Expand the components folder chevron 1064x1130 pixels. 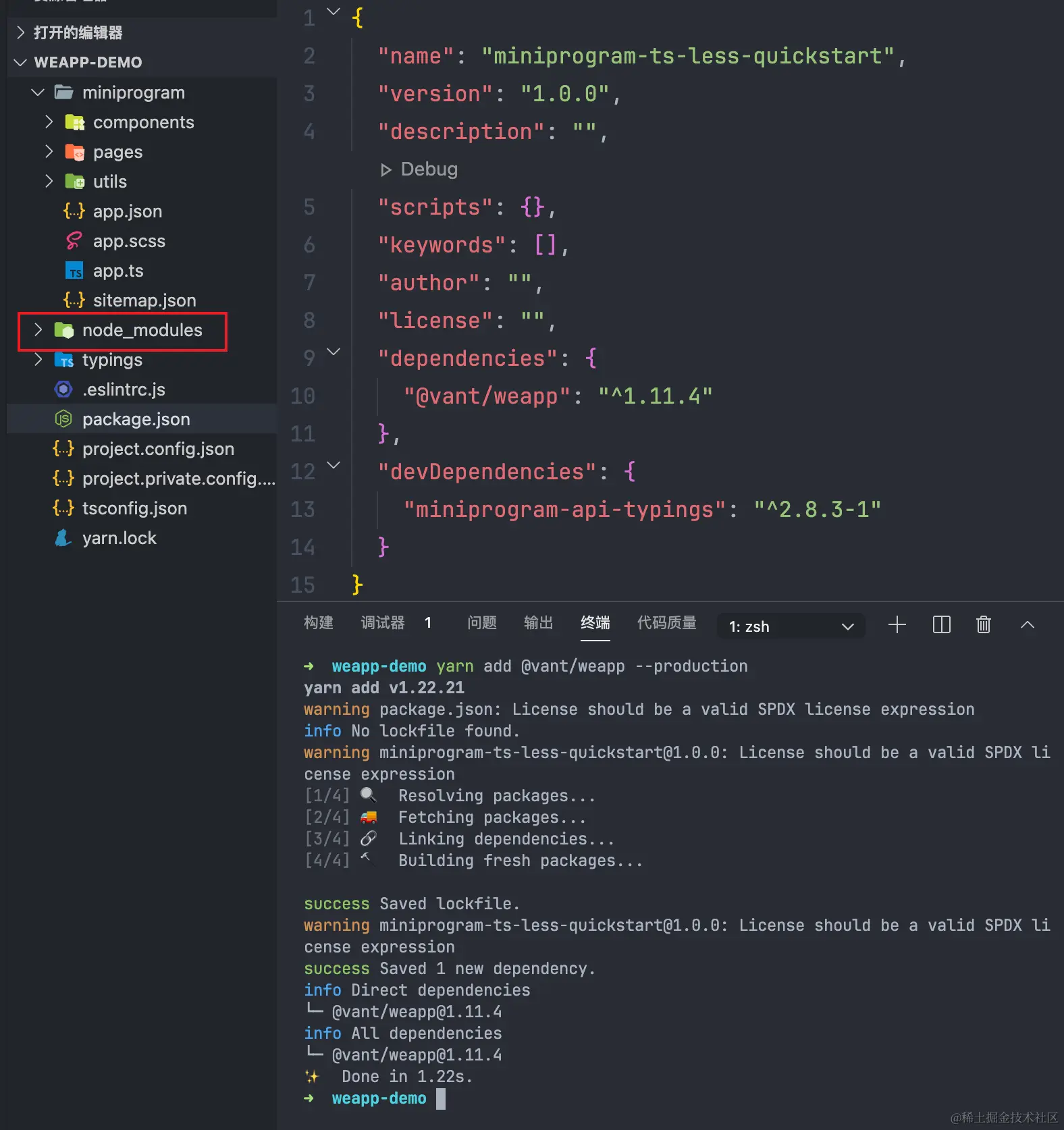click(49, 122)
